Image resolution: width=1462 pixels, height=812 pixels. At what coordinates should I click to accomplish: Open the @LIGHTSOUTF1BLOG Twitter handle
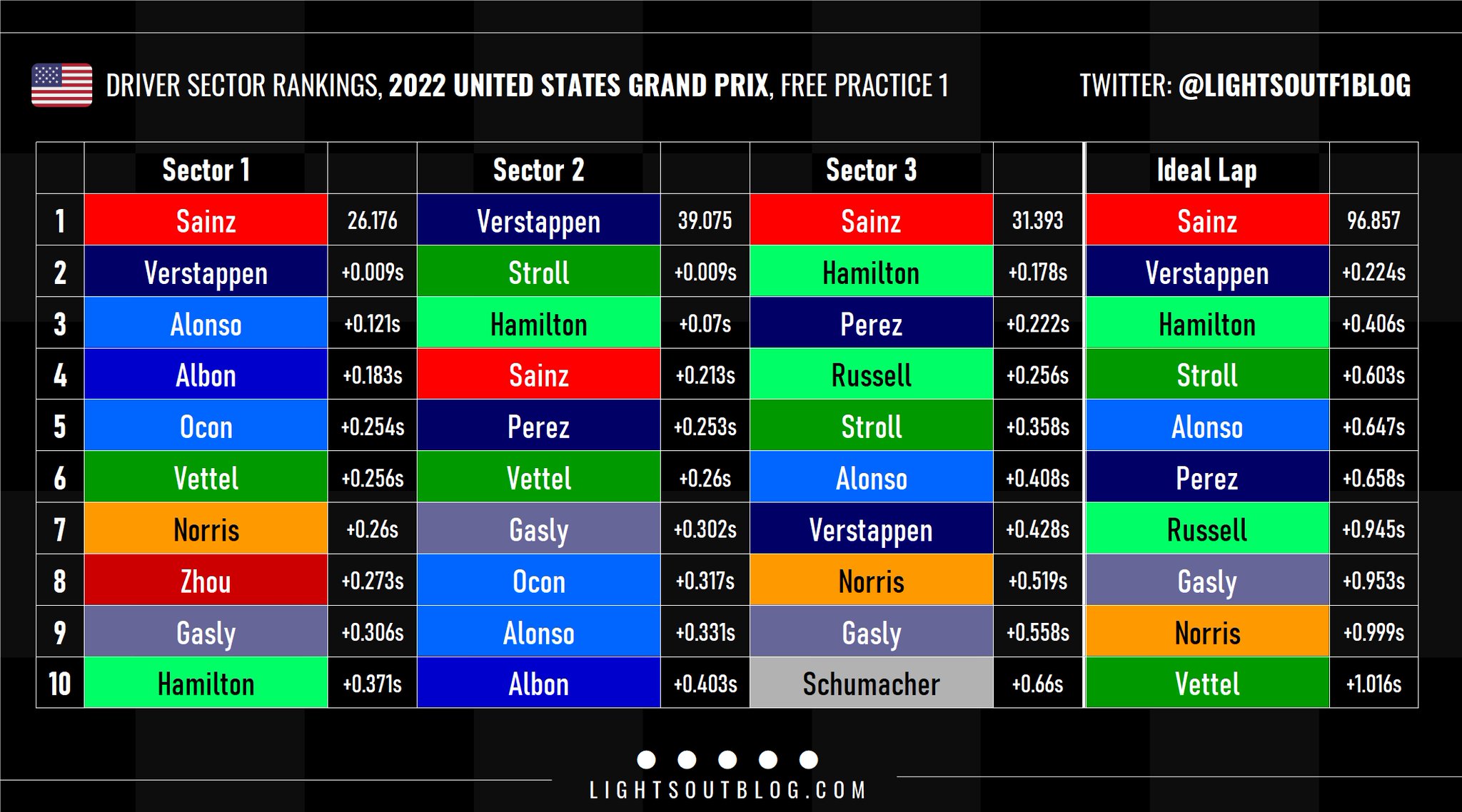tap(1294, 86)
